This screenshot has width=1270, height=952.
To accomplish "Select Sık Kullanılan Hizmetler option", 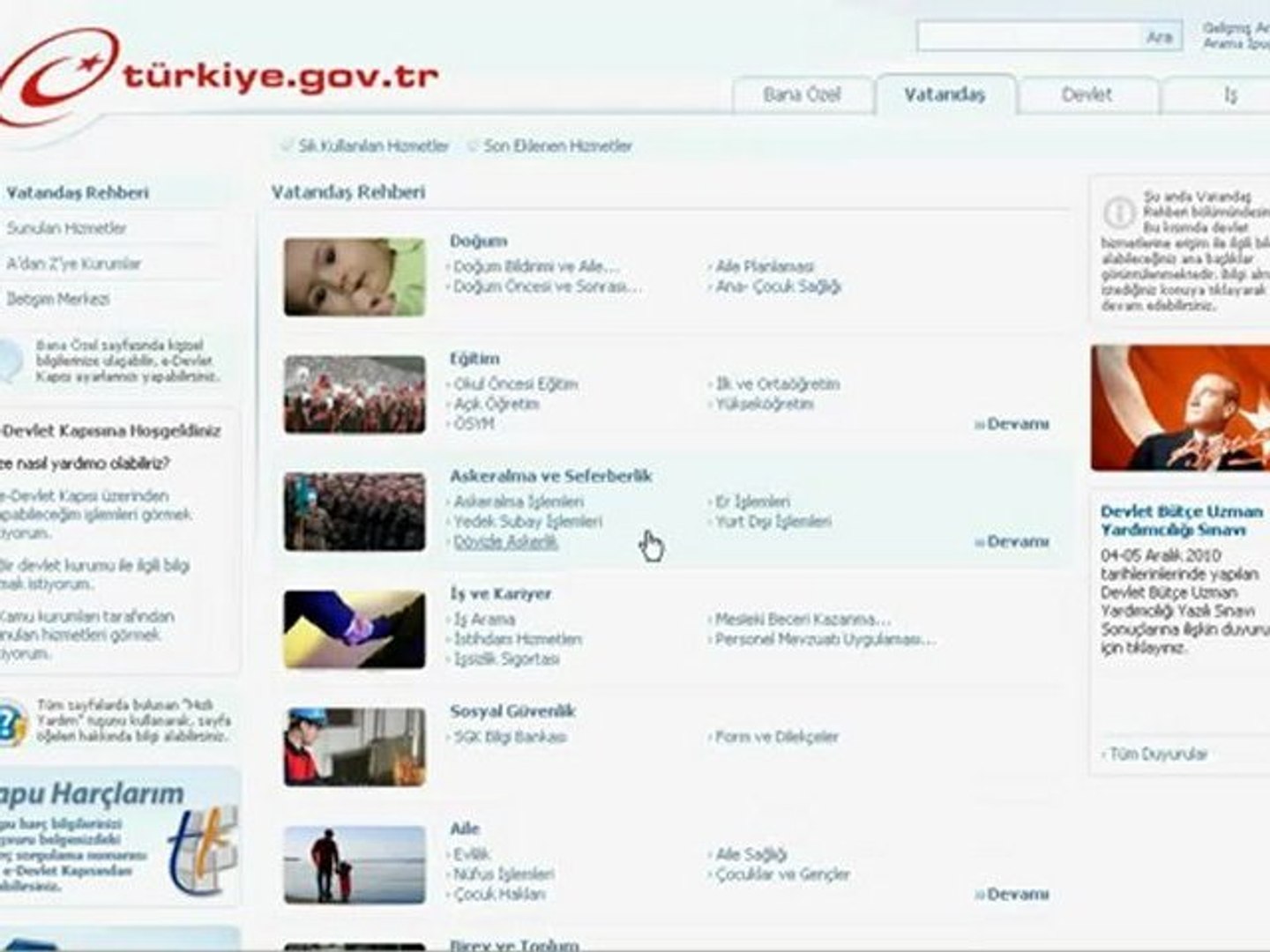I will (365, 146).
